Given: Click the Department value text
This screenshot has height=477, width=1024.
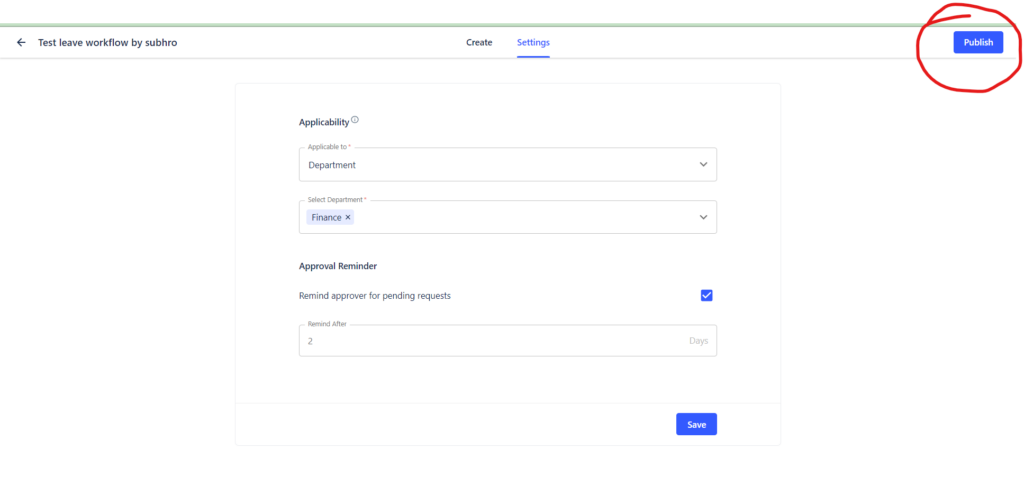Looking at the screenshot, I should pyautogui.click(x=332, y=165).
